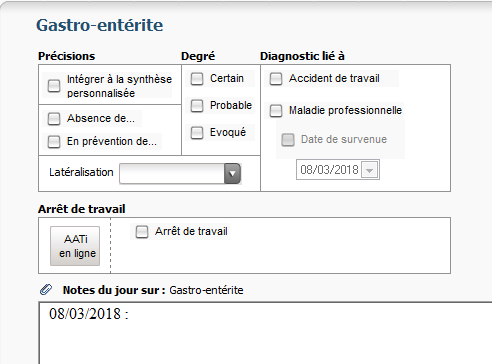492x364 pixels.
Task: Expand the date de survenue picker arrow
Action: 369,170
